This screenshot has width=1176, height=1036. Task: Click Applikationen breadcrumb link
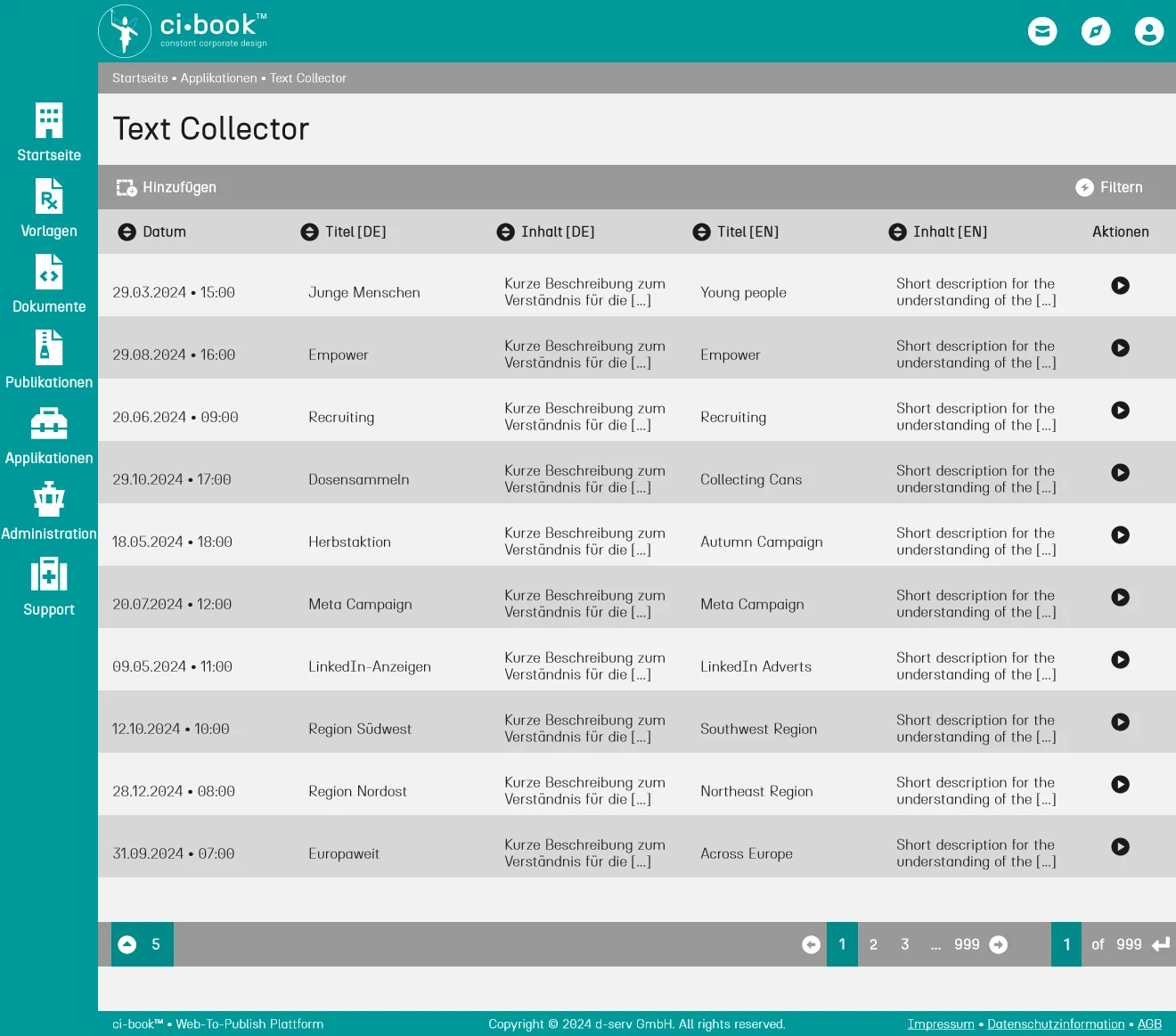pos(218,78)
